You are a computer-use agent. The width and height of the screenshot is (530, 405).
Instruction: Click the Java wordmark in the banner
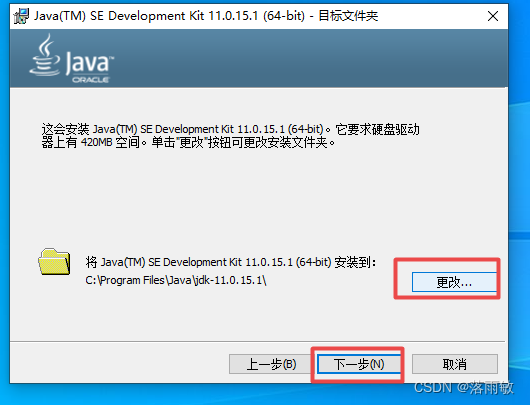coord(90,63)
